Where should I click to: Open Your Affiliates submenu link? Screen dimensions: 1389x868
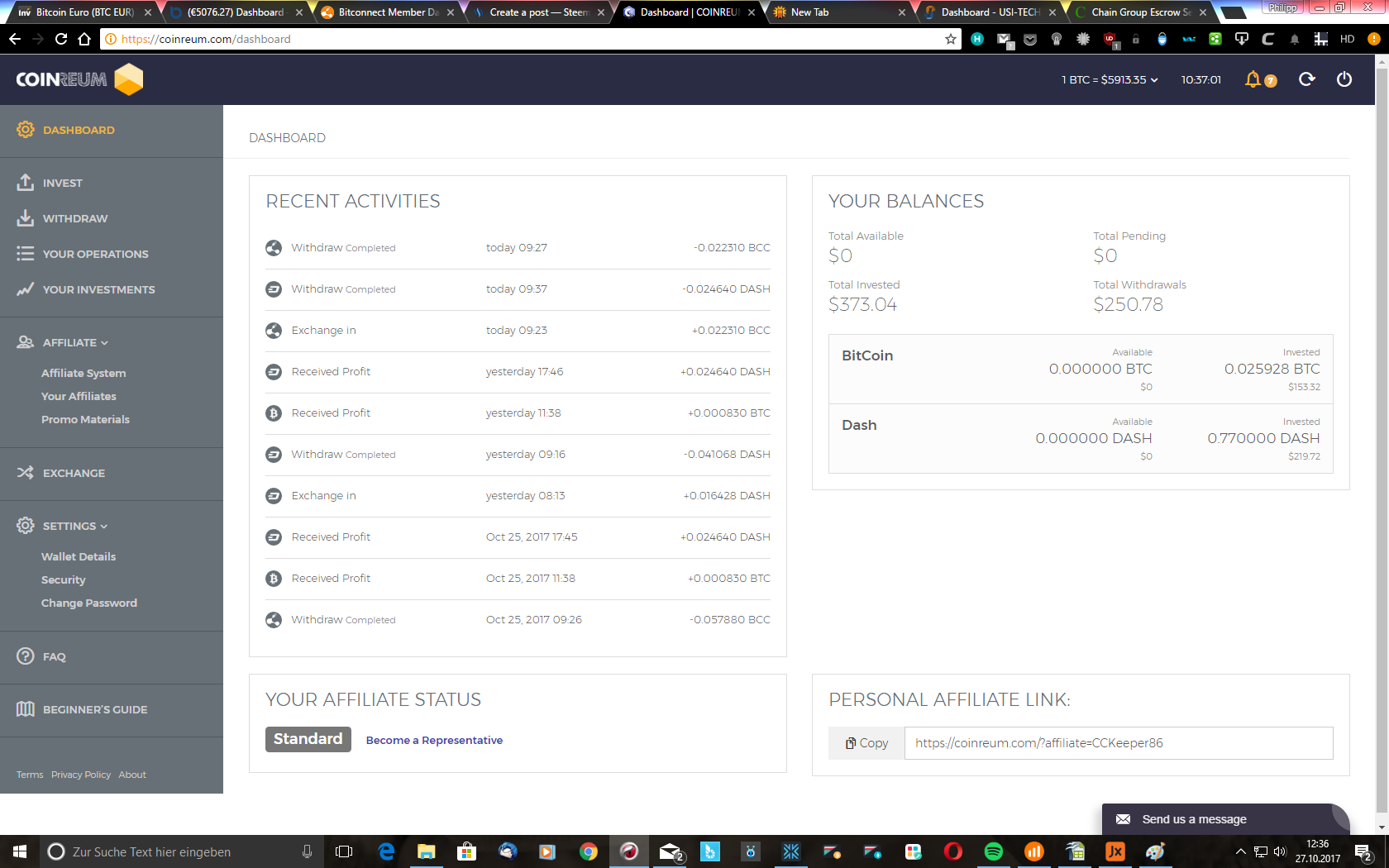pyautogui.click(x=79, y=396)
